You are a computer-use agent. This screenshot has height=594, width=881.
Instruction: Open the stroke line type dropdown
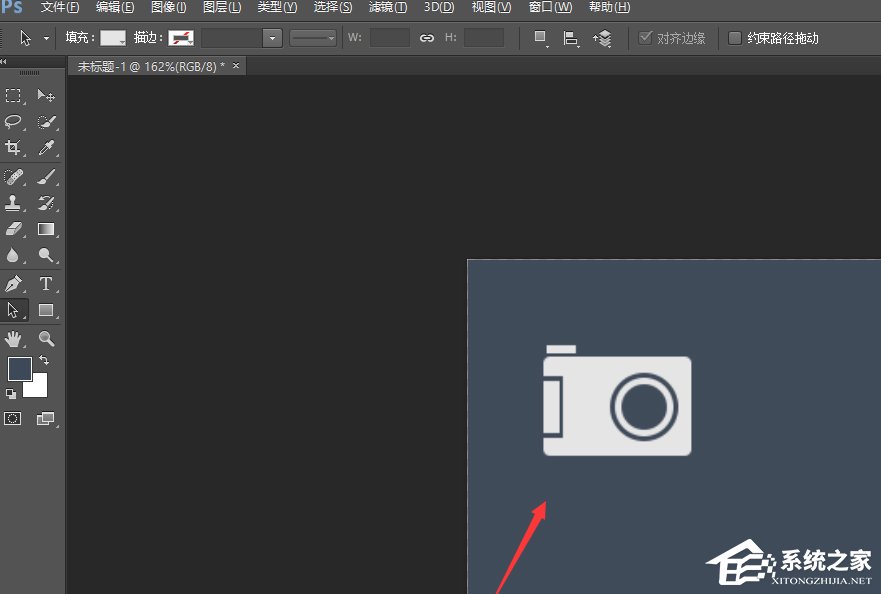[x=313, y=38]
